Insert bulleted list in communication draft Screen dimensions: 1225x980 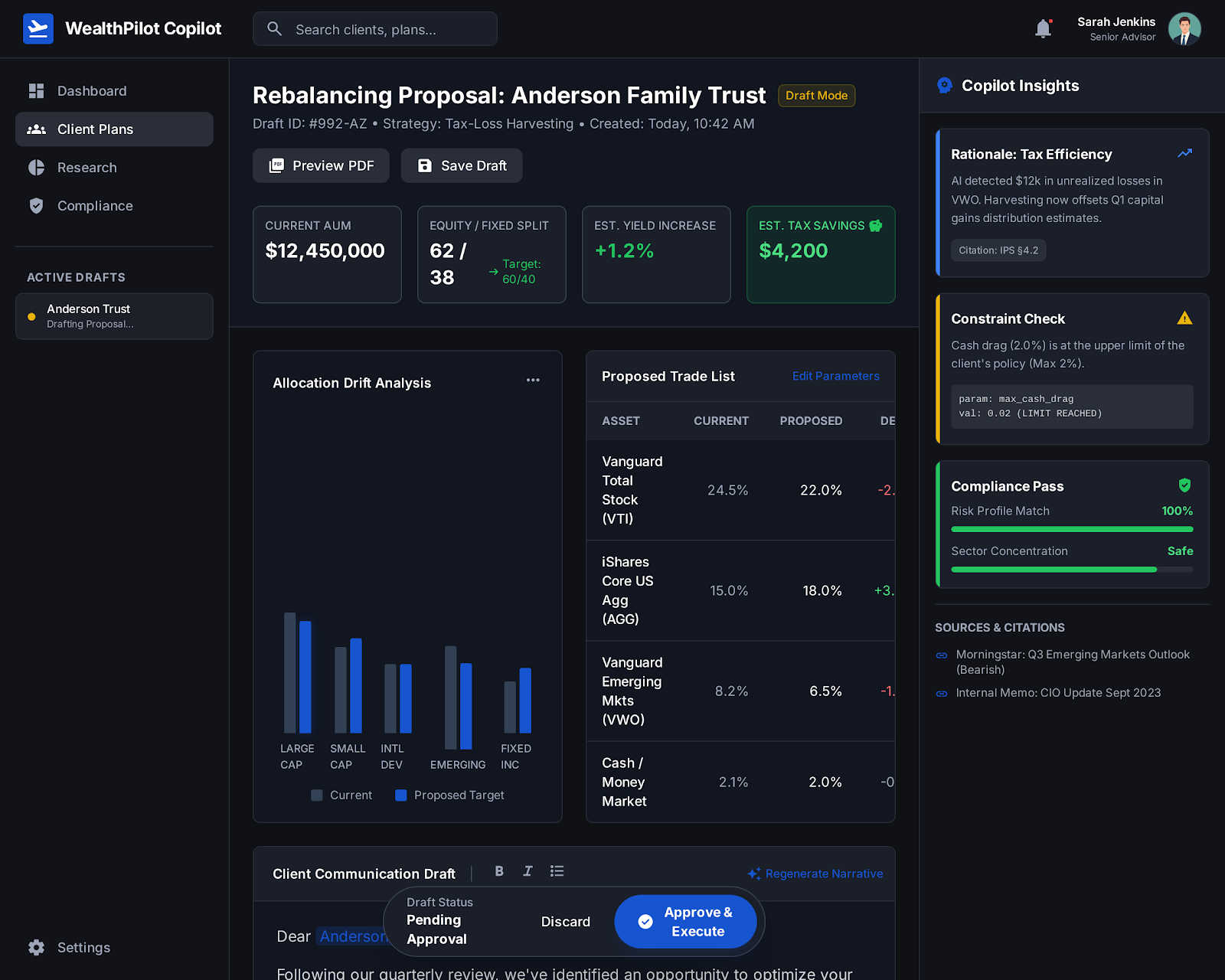click(557, 871)
